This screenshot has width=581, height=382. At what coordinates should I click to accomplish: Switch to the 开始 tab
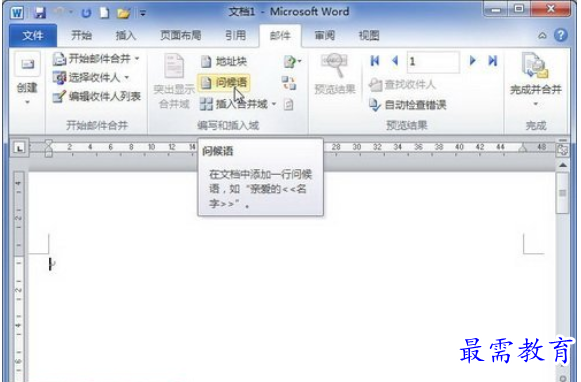click(x=81, y=36)
